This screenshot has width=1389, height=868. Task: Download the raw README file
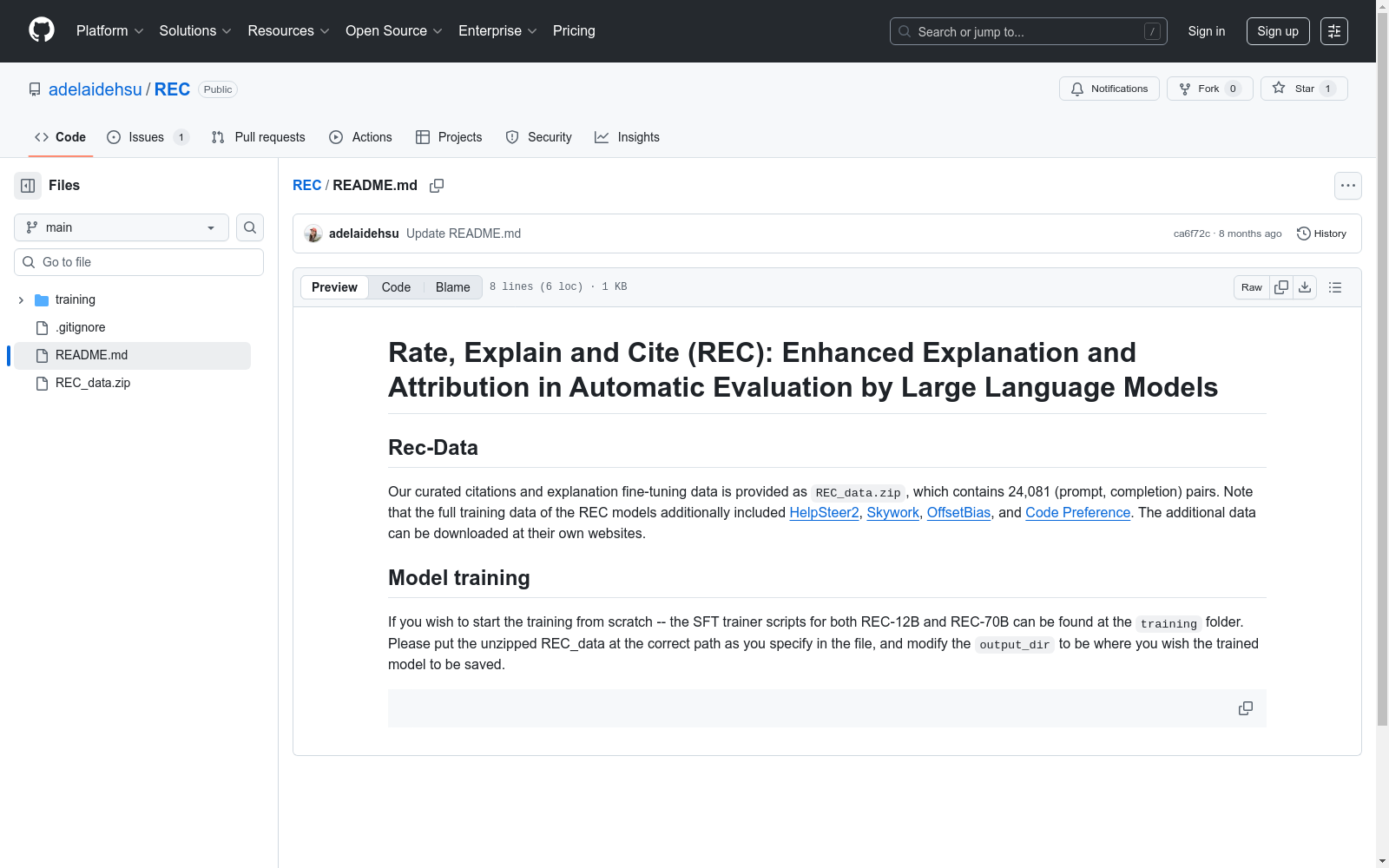click(x=1305, y=287)
